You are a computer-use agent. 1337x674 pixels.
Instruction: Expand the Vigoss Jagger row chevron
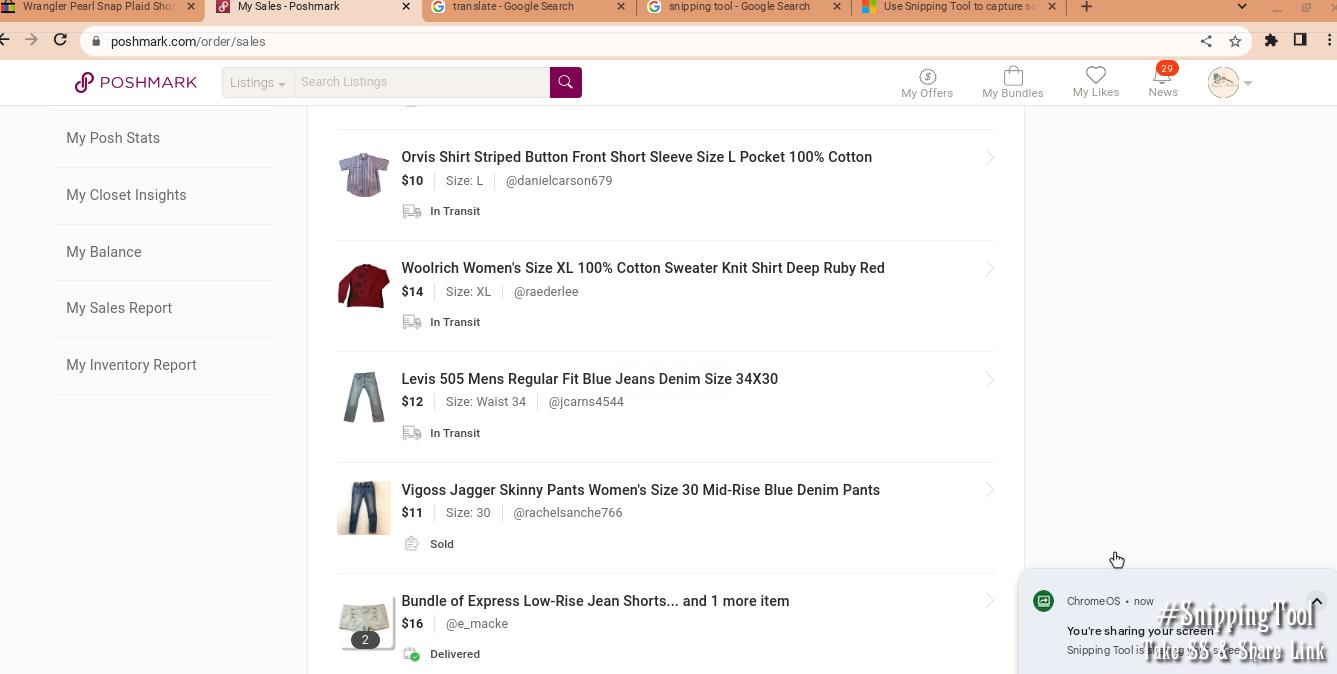[989, 490]
